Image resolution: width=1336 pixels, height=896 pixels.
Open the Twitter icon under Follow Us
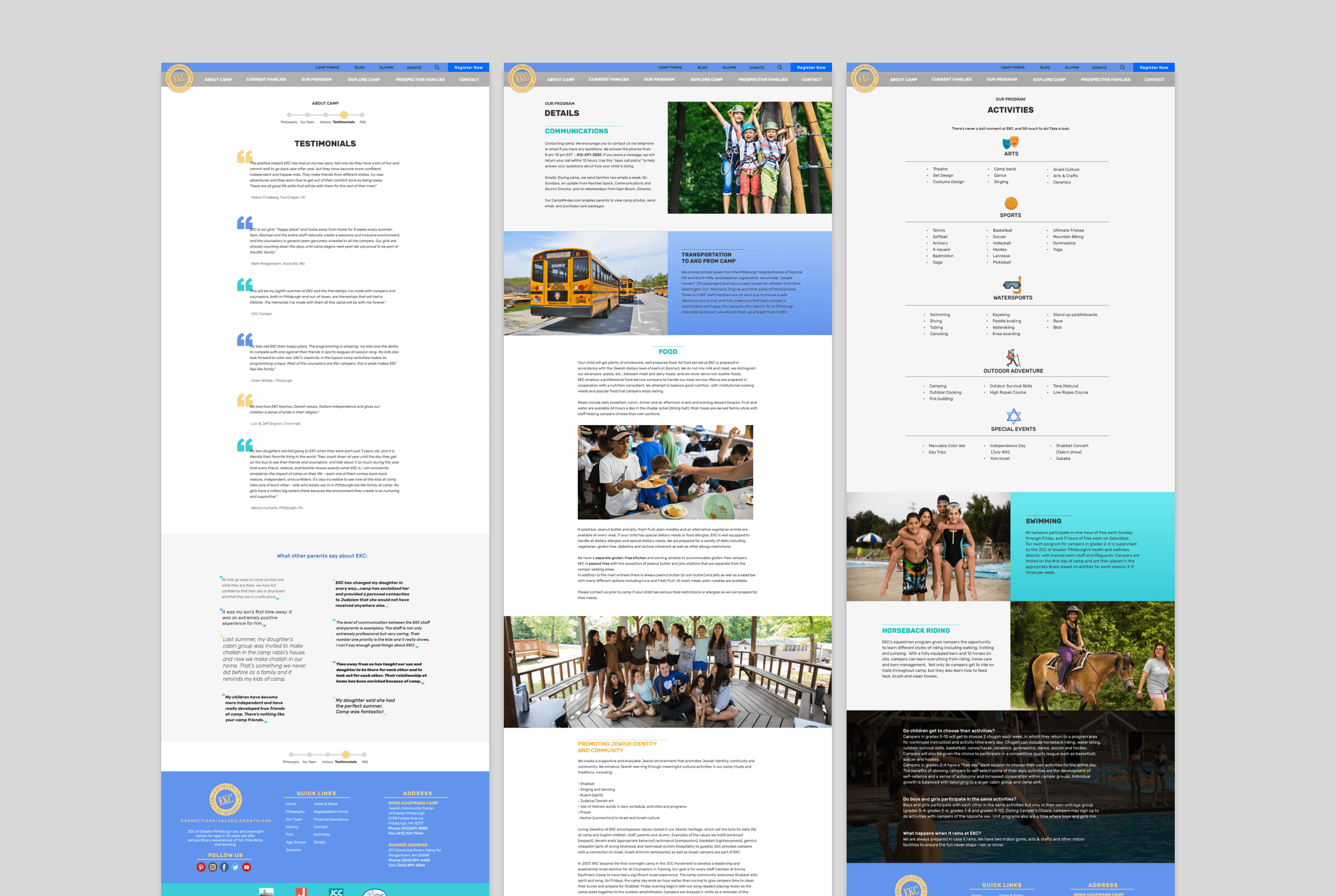pyautogui.click(x=235, y=867)
